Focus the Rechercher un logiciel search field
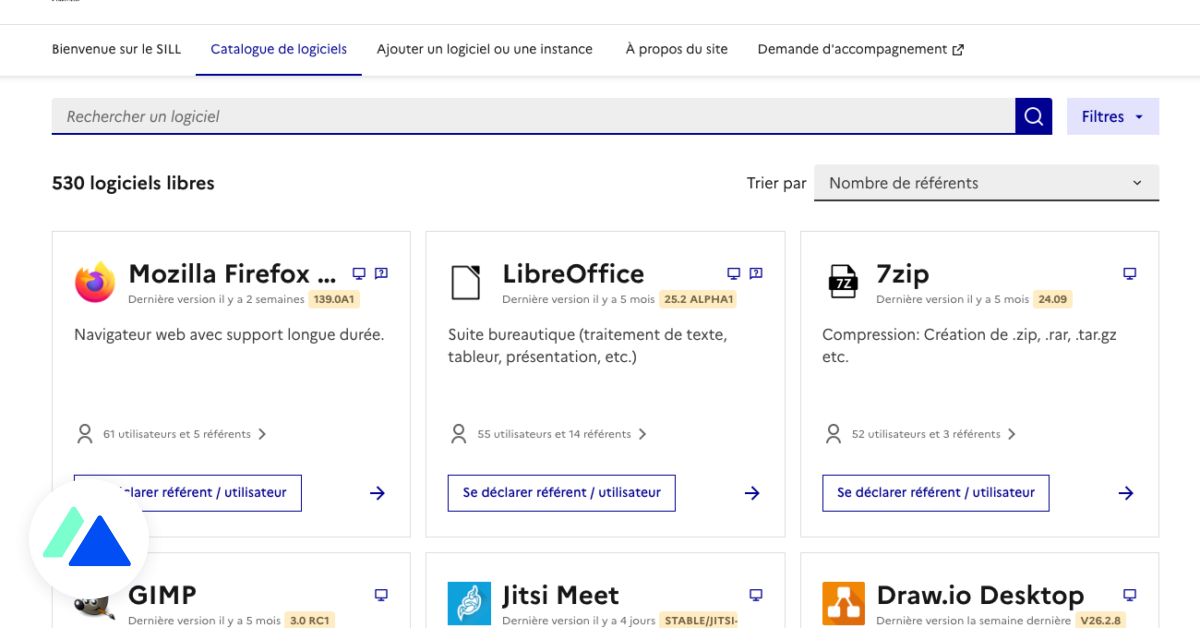This screenshot has height=628, width=1200. click(534, 116)
